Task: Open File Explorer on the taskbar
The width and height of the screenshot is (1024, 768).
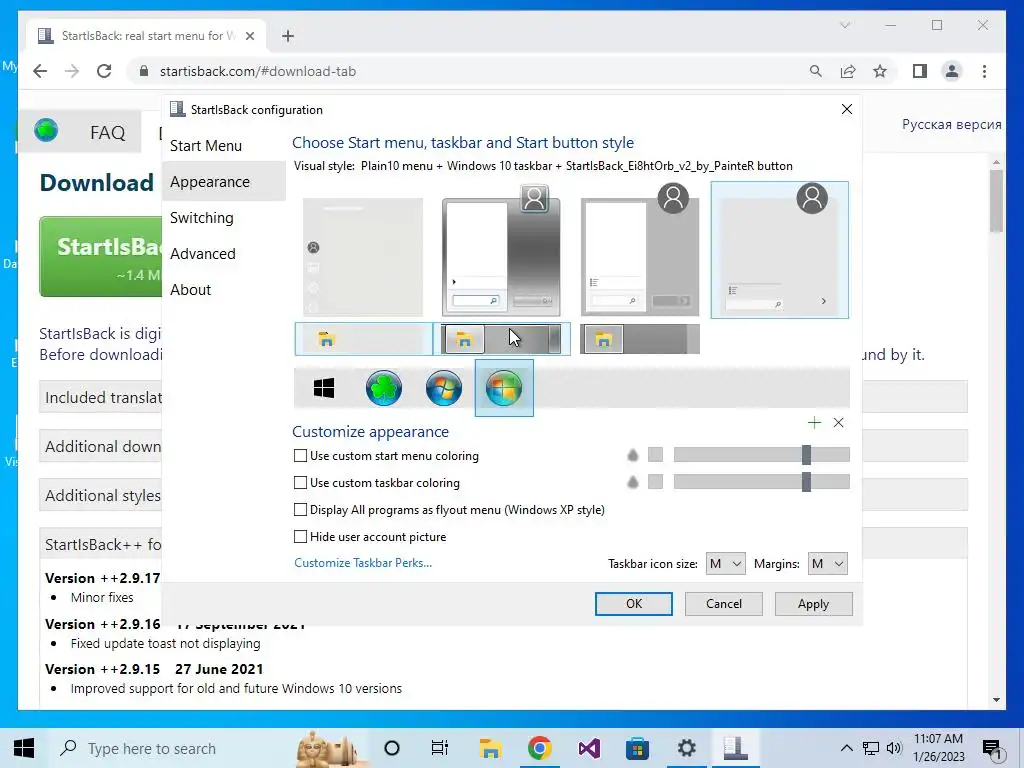Action: tap(490, 748)
